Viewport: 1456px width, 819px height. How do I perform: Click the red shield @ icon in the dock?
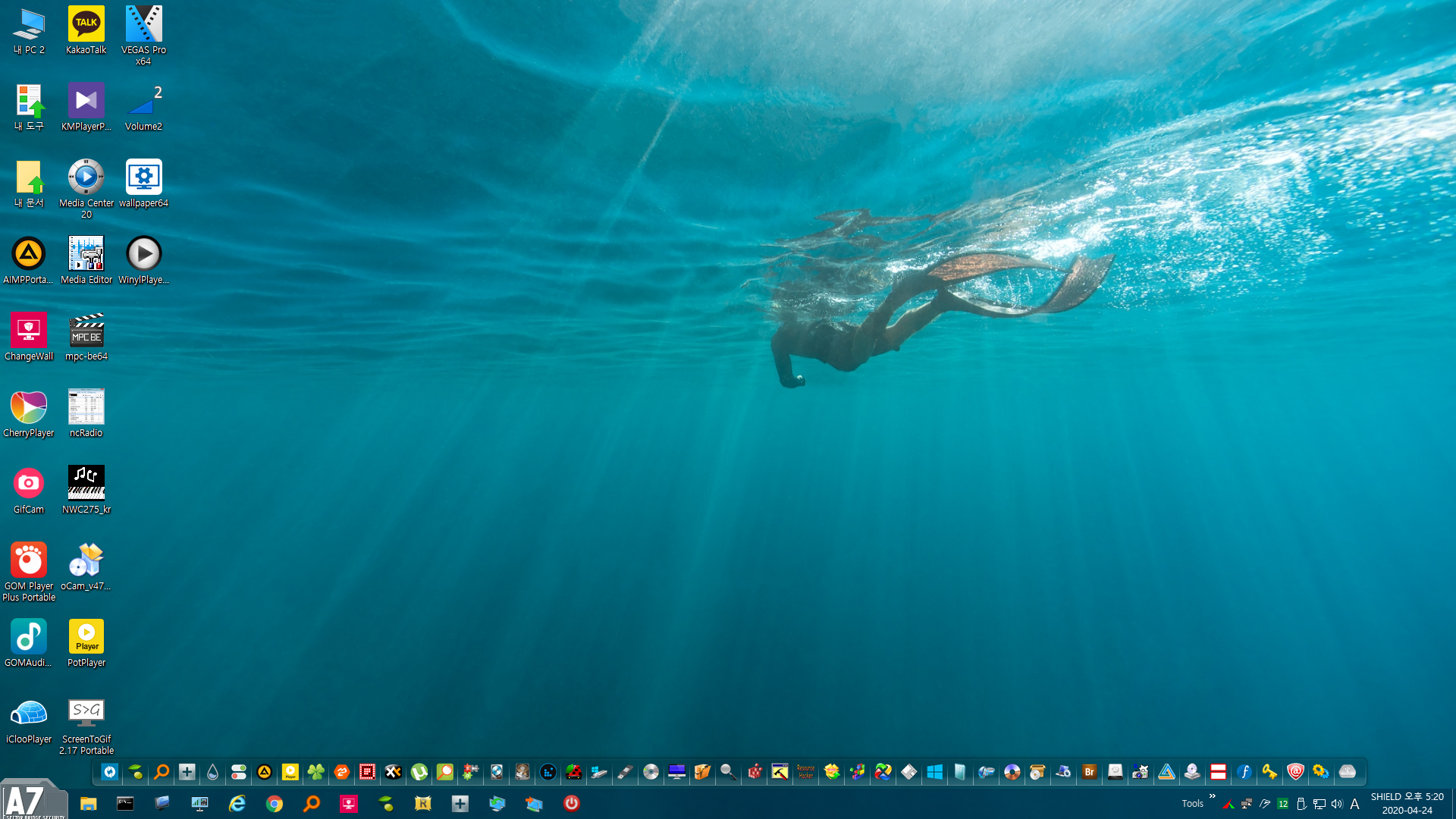pos(1296,772)
